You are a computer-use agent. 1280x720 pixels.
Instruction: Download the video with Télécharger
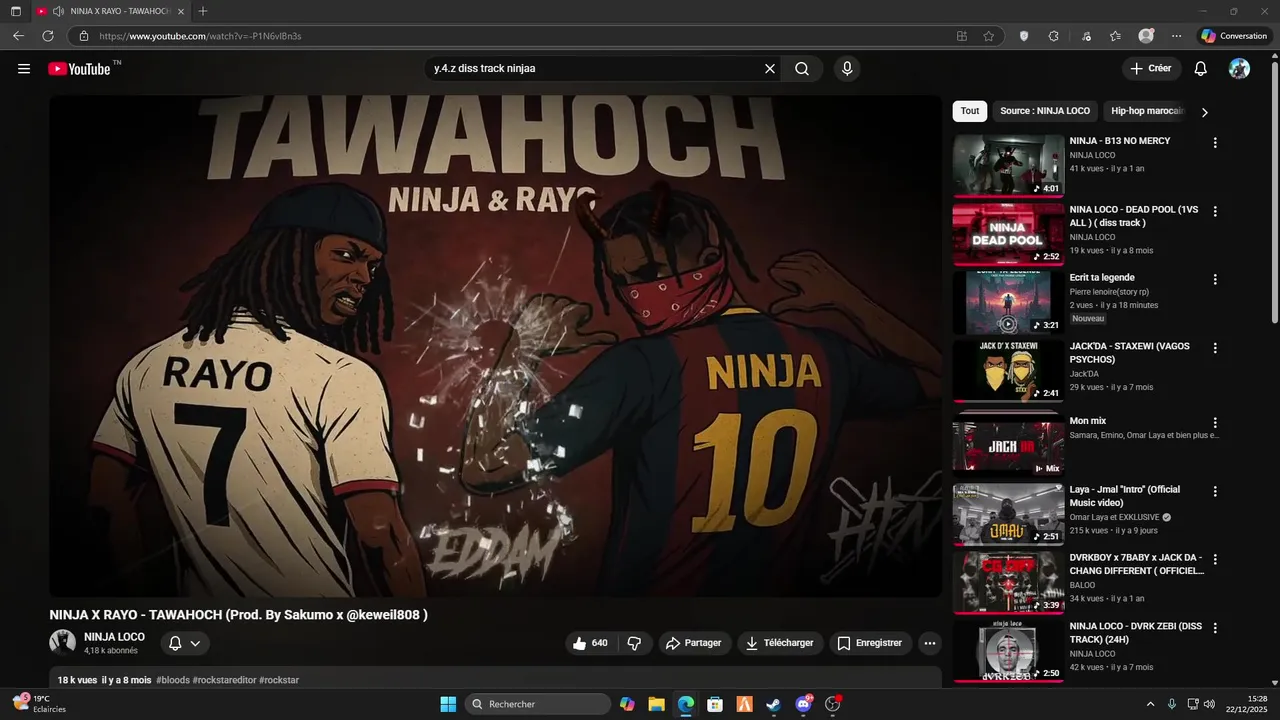(x=780, y=643)
